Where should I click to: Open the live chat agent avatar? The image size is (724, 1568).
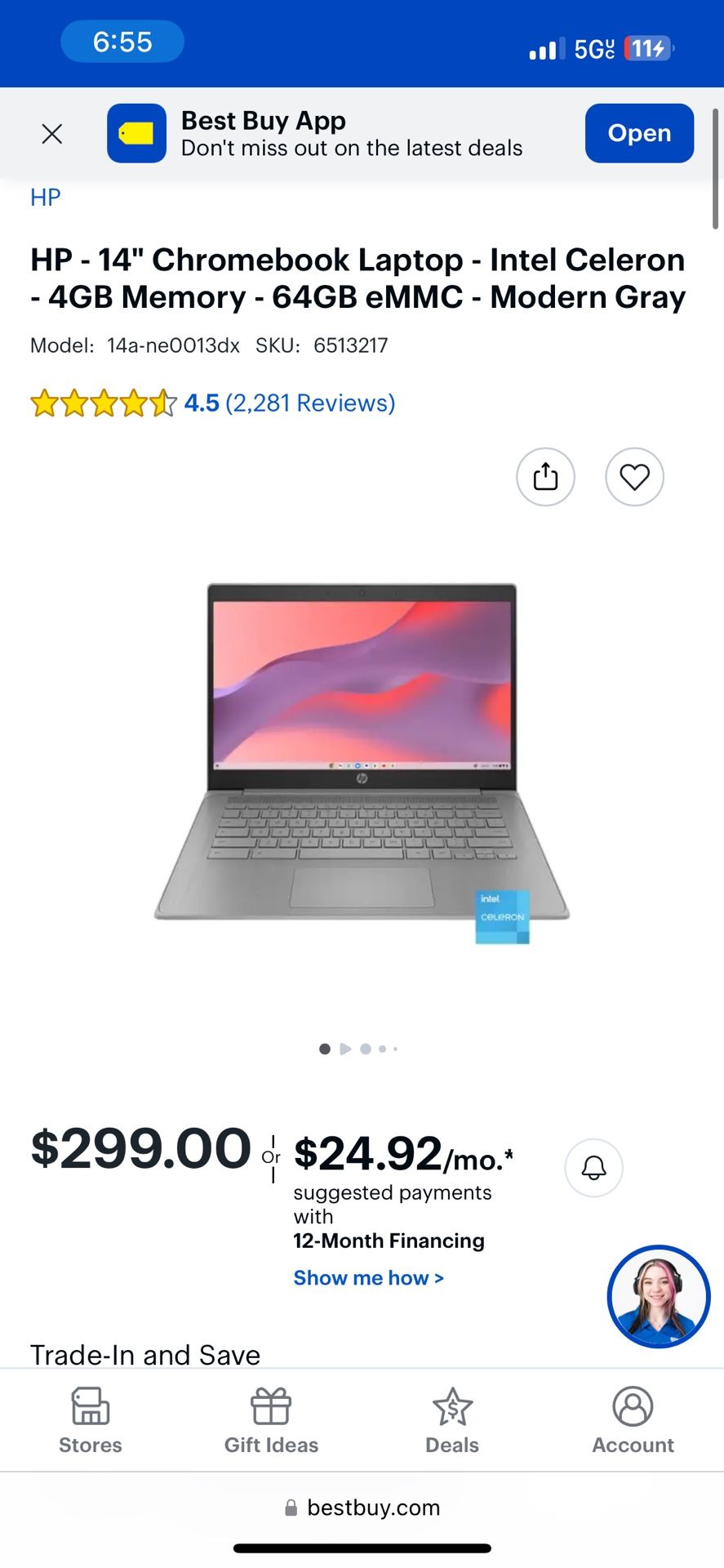click(659, 1296)
